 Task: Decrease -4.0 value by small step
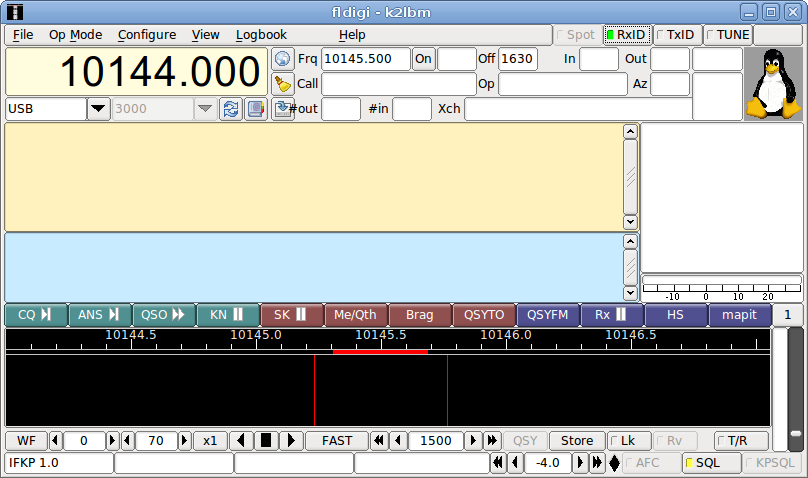point(515,463)
